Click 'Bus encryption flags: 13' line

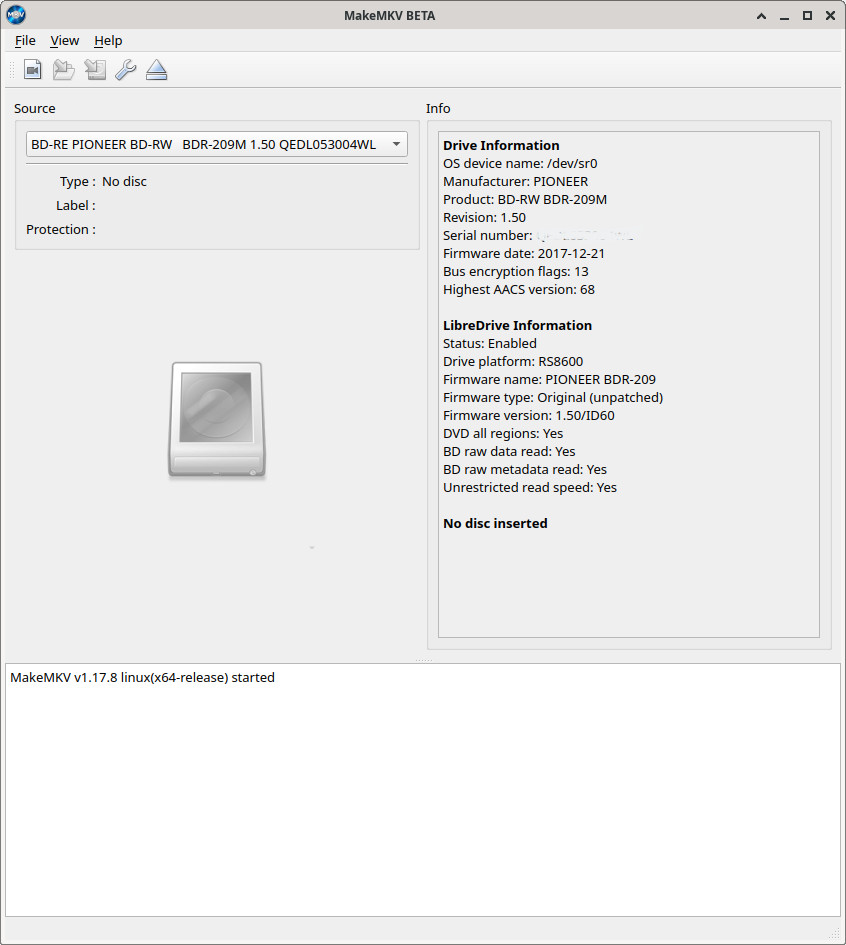pos(516,272)
